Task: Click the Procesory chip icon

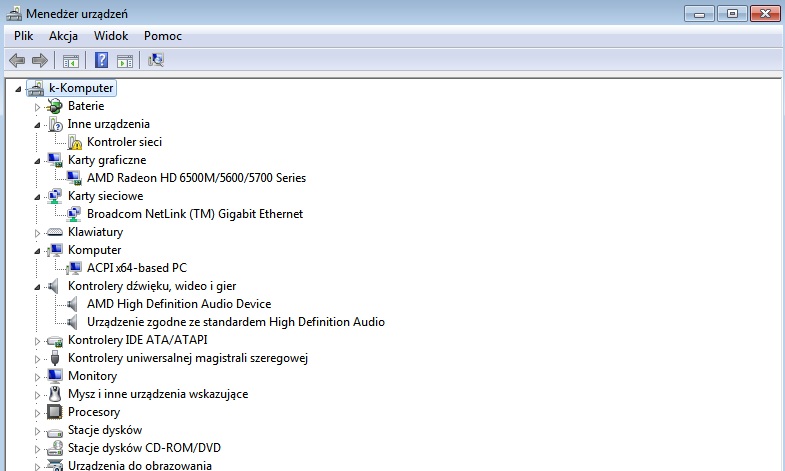Action: click(x=54, y=412)
